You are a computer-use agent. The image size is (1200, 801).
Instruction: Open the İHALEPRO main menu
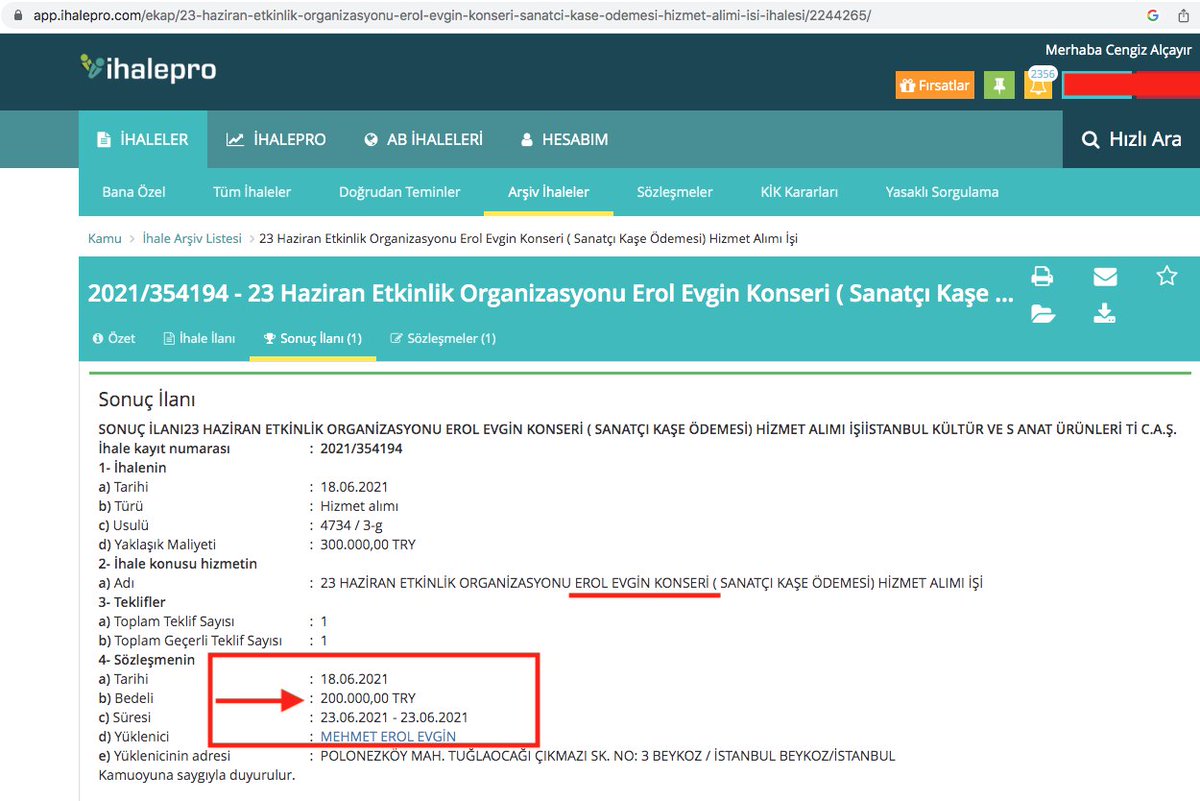pos(276,140)
